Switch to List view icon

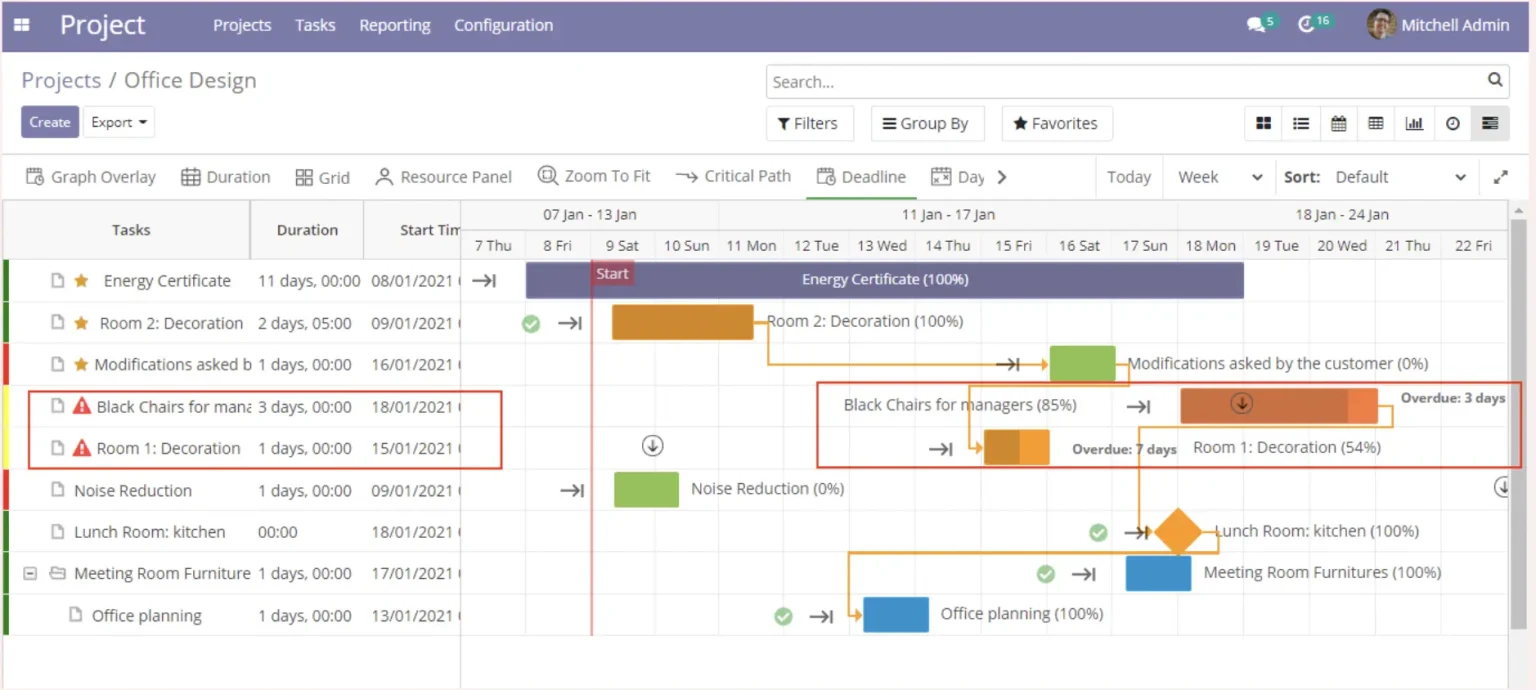[1301, 123]
